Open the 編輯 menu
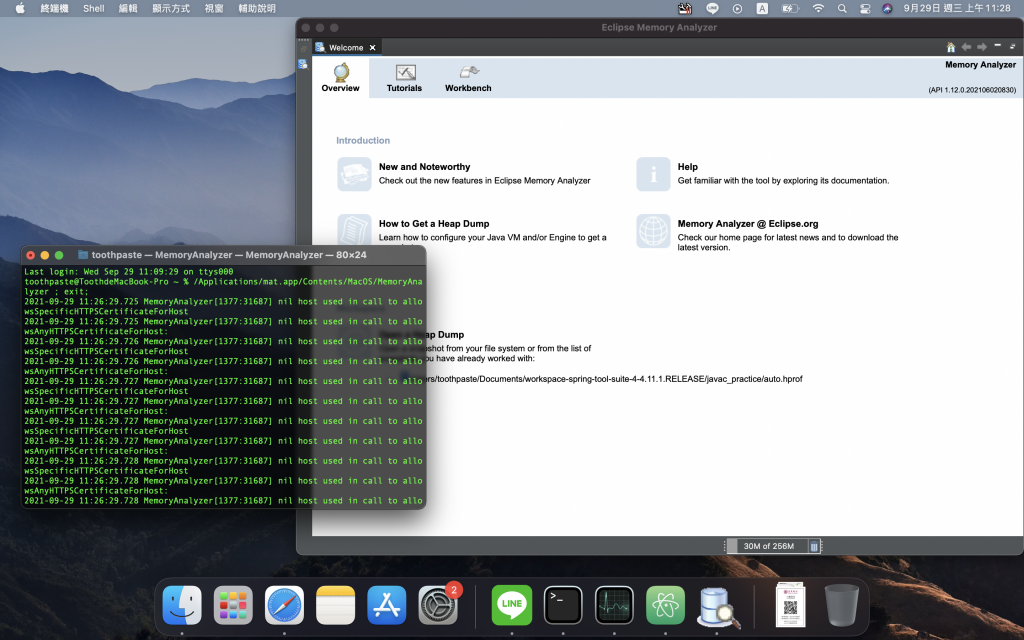Screen dimensions: 1024x640 pos(128,8)
